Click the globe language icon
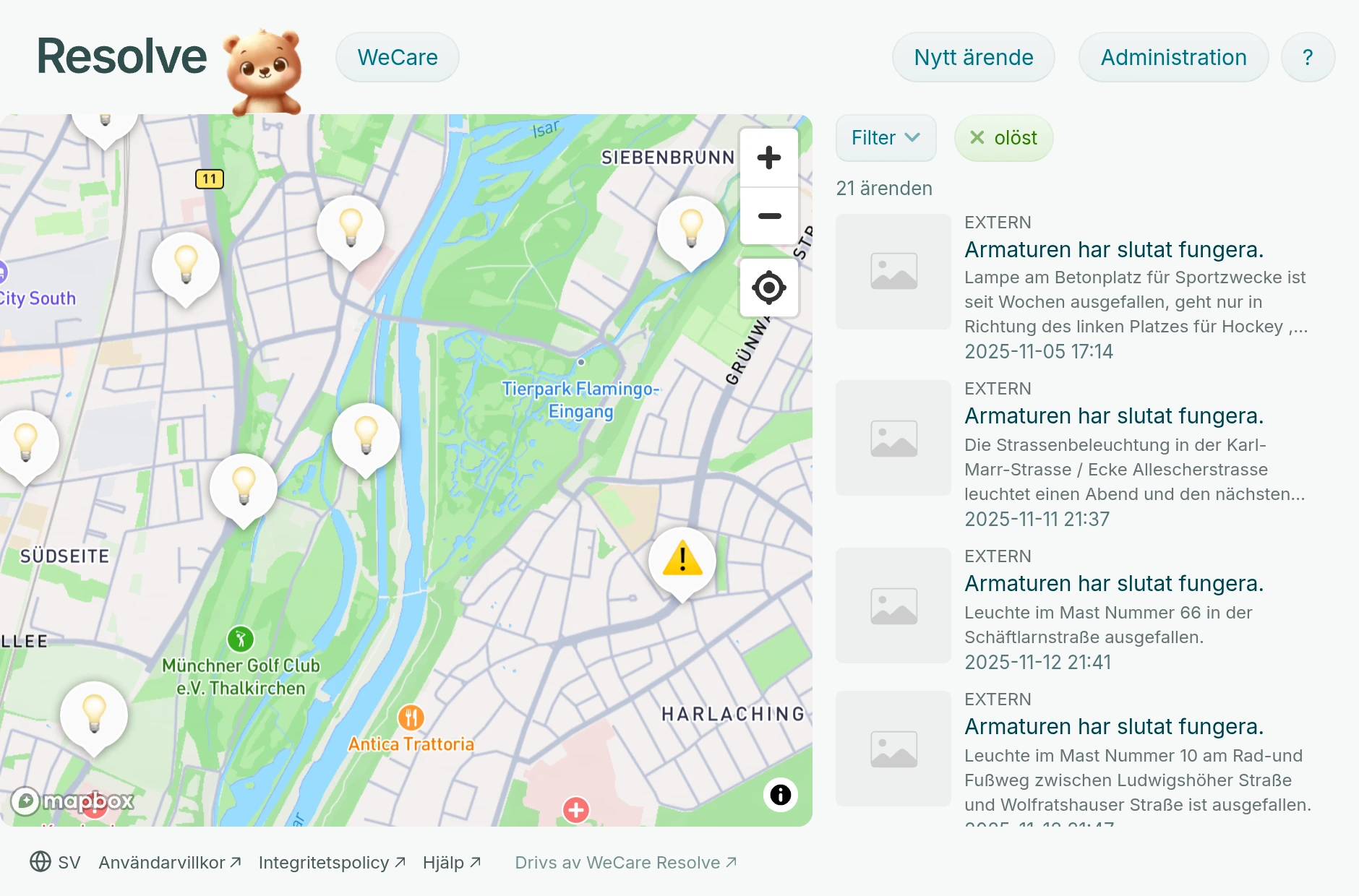Screen dimensions: 1359x896 click(40, 862)
